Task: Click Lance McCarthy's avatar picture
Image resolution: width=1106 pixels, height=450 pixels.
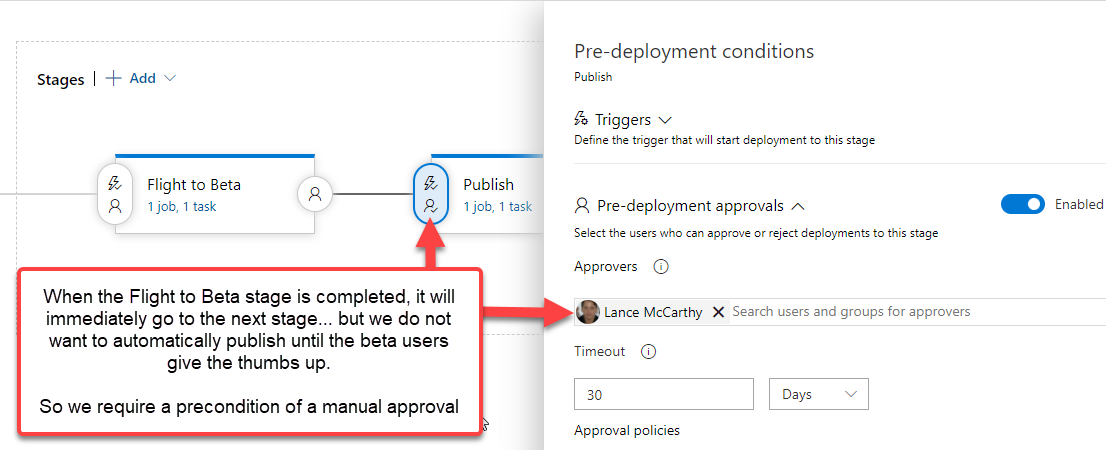Action: point(589,312)
